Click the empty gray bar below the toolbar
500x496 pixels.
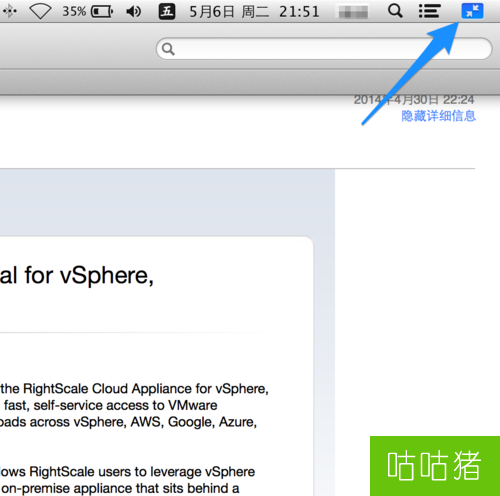(x=250, y=82)
